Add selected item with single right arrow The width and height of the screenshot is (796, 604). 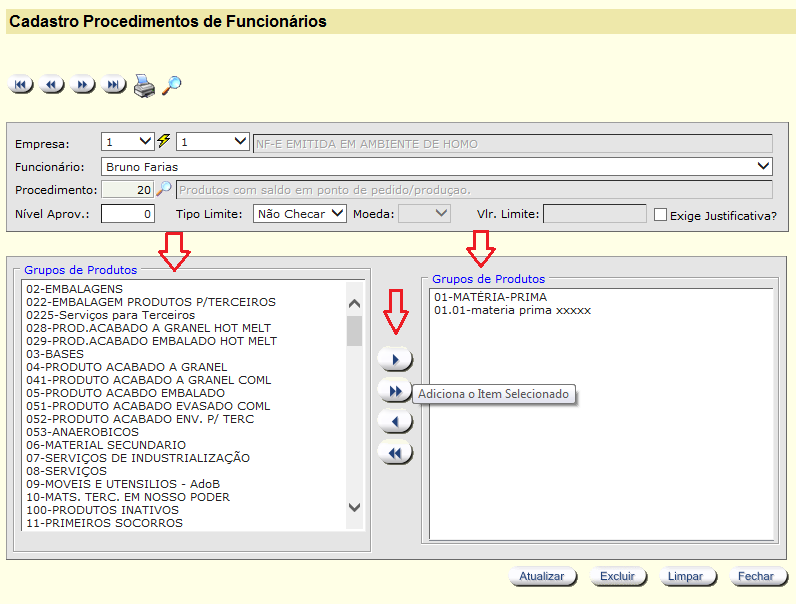(395, 360)
